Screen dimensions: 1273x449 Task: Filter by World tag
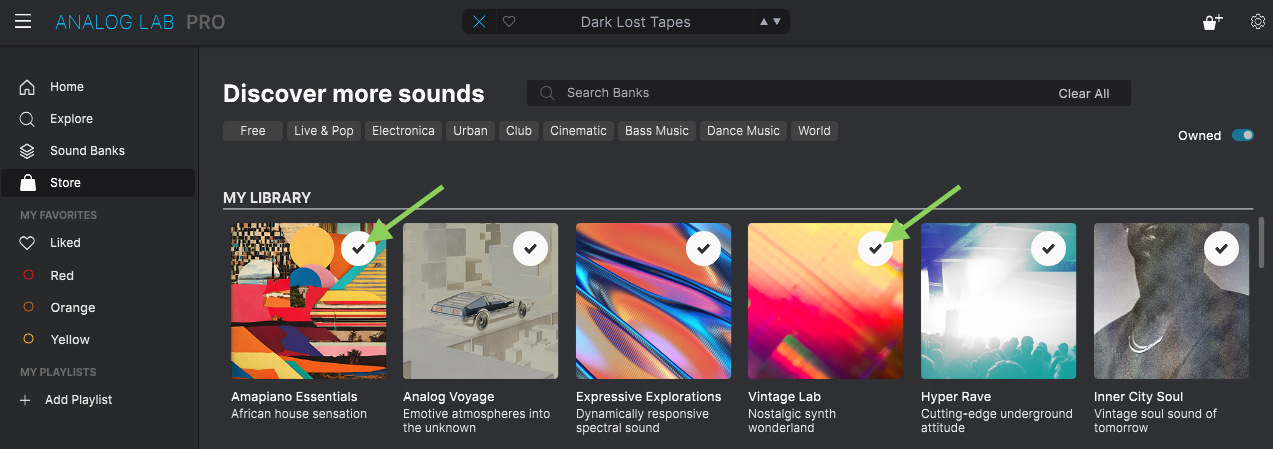[x=814, y=131]
